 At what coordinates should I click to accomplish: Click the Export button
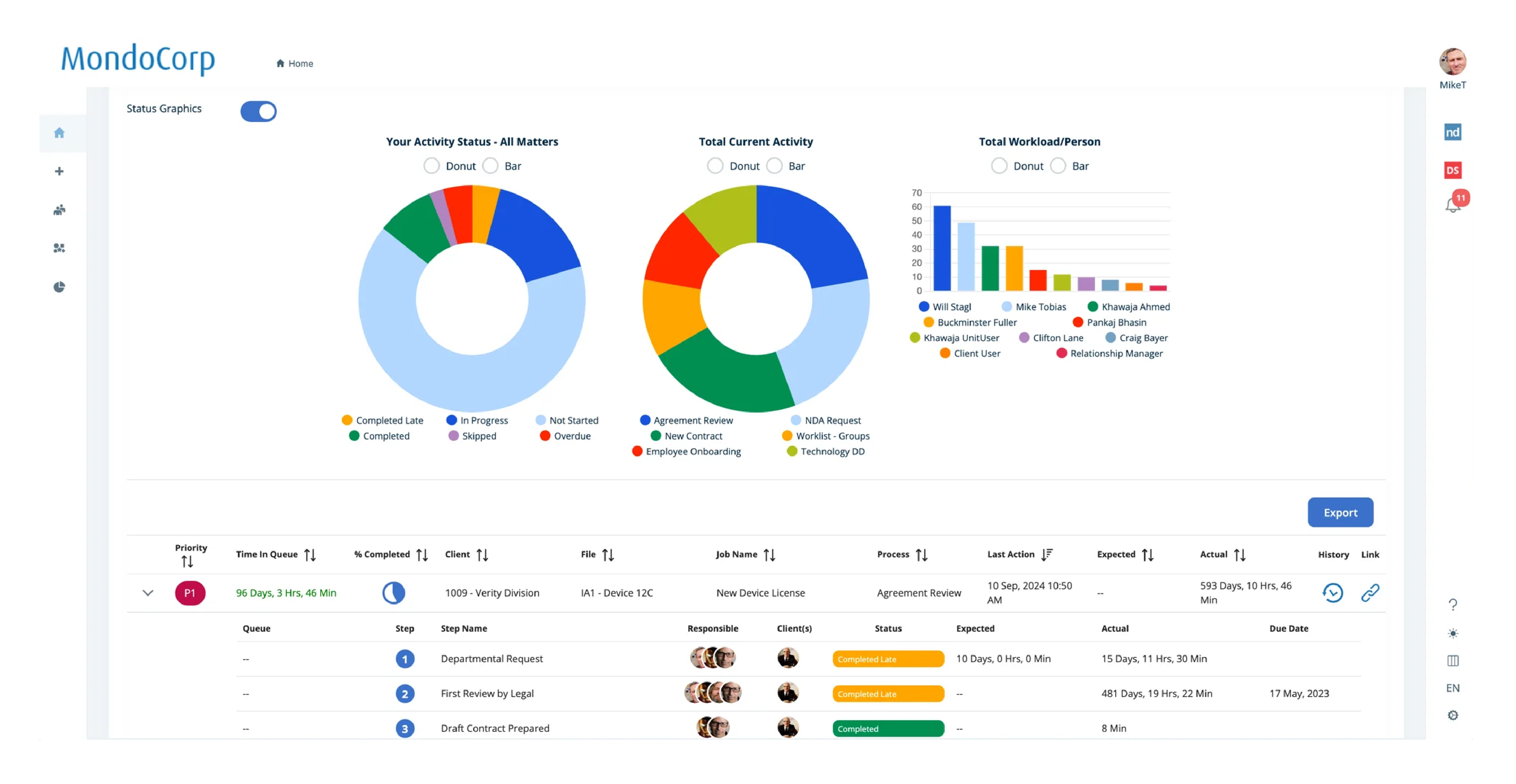tap(1340, 513)
